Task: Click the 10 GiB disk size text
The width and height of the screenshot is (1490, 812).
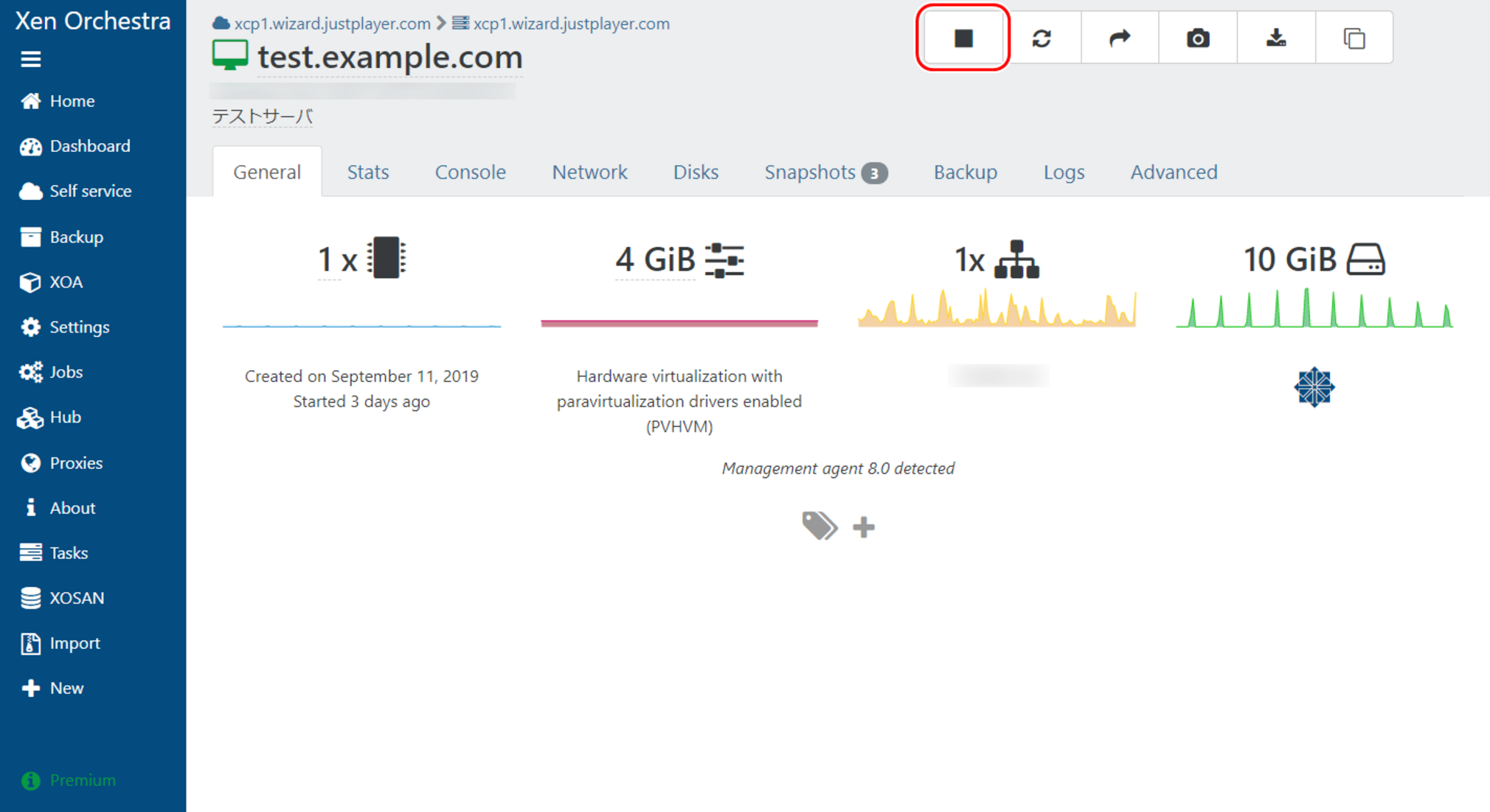Action: (1290, 260)
